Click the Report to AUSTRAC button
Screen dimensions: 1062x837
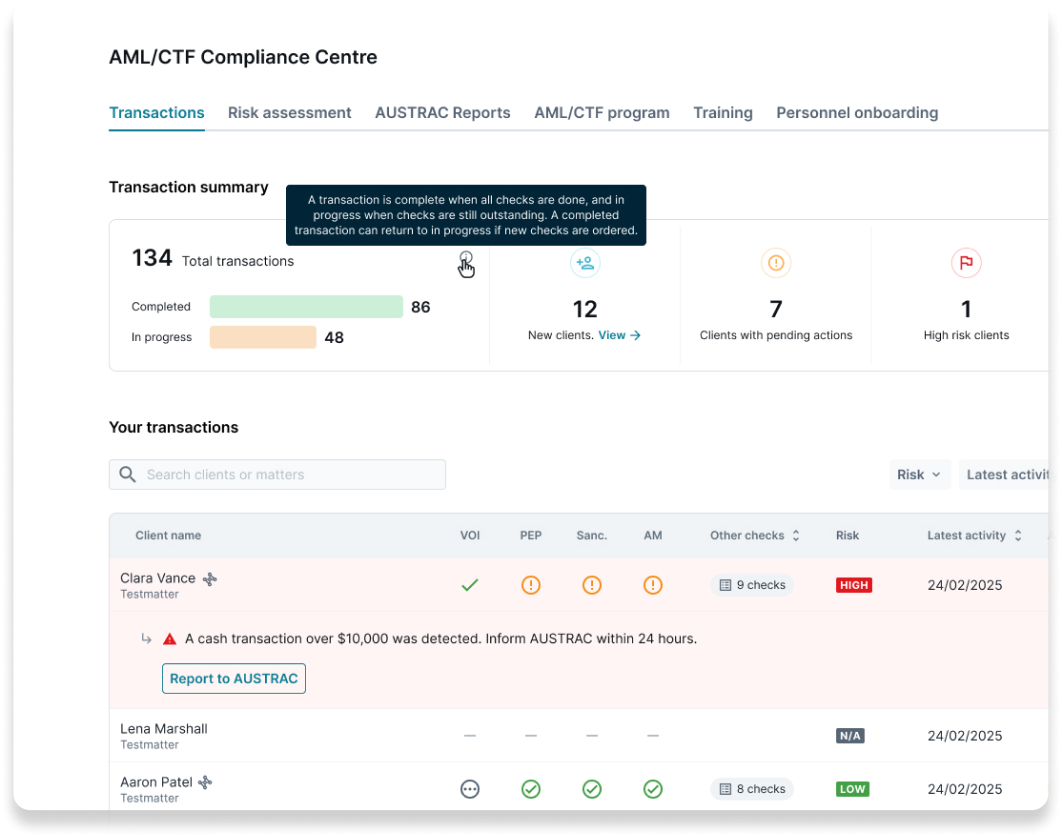[234, 679]
